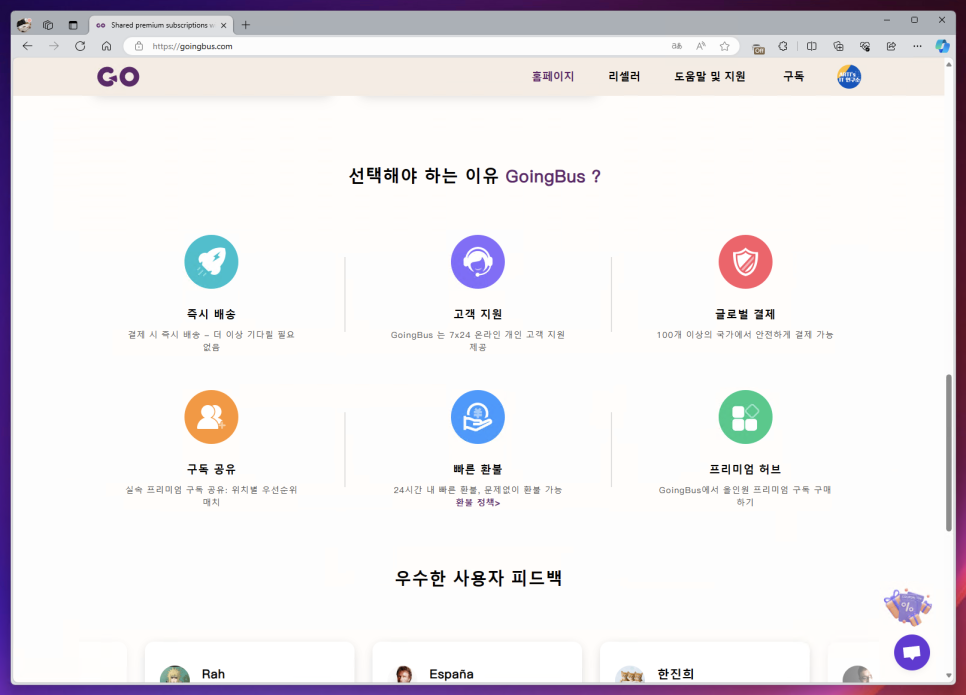Image resolution: width=966 pixels, height=695 pixels.
Task: Click the 구독 공유 heading text
Action: coord(211,469)
